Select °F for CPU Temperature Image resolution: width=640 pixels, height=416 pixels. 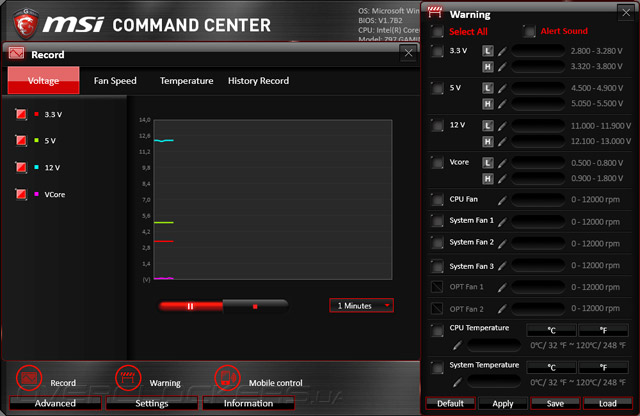tap(603, 330)
